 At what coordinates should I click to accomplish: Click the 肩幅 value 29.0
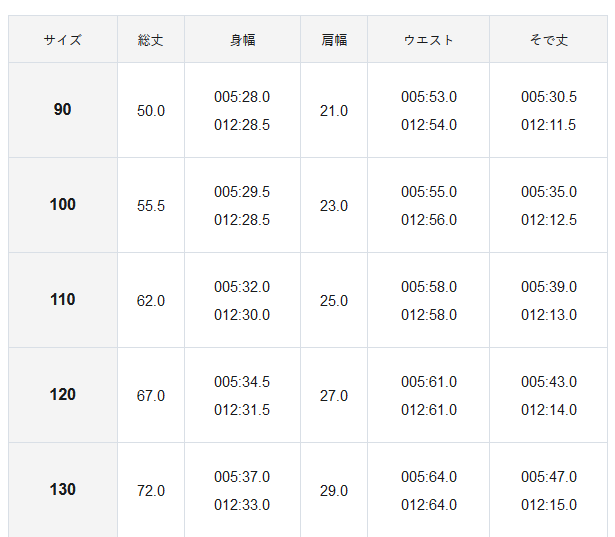click(334, 491)
